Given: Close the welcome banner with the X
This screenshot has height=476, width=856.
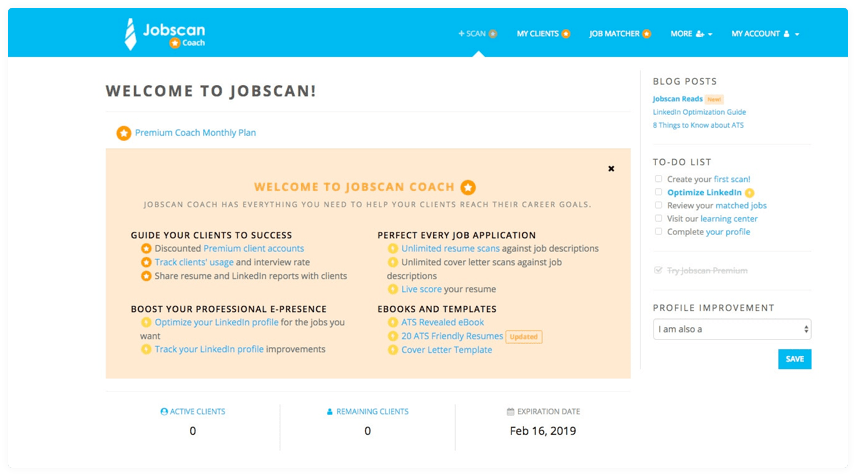Looking at the screenshot, I should (611, 168).
